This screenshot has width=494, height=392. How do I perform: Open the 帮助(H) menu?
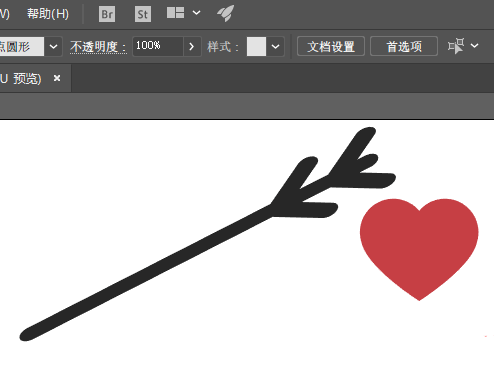tap(48, 14)
